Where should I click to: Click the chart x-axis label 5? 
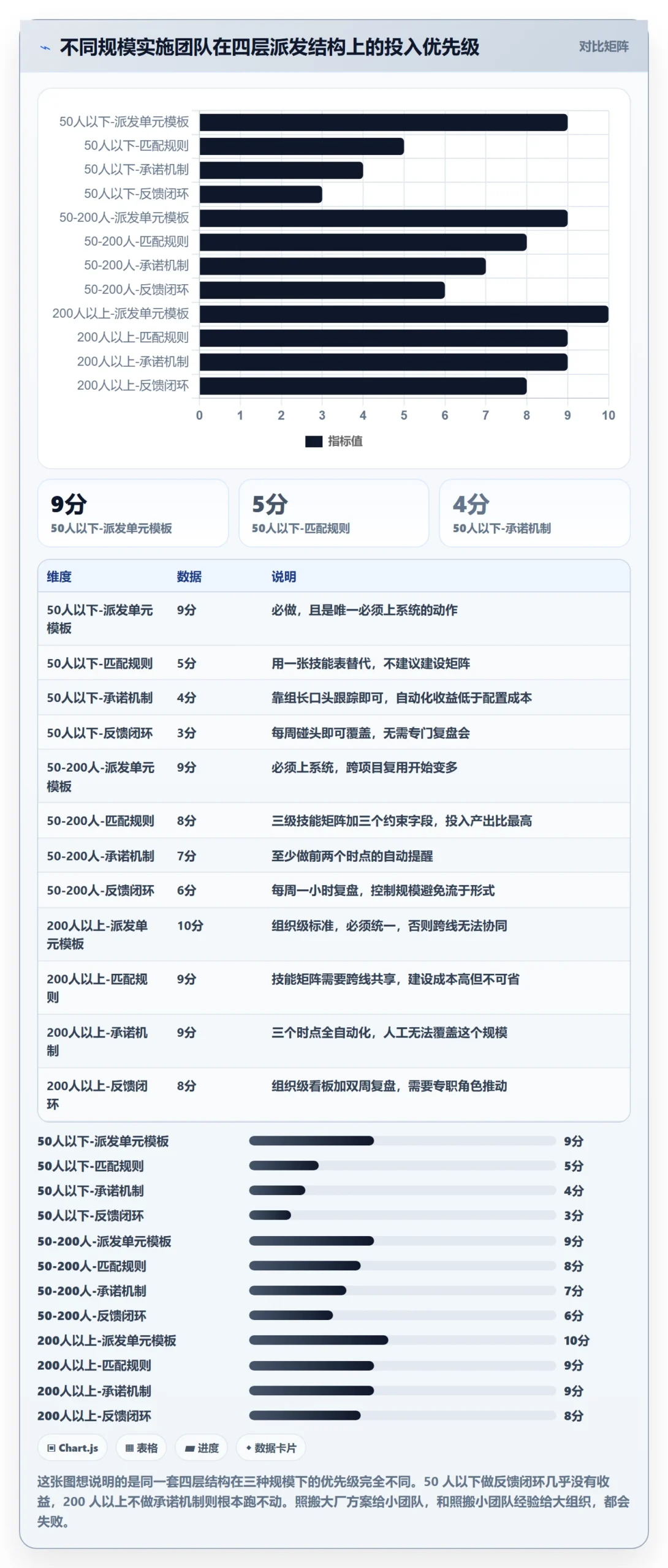[x=404, y=415]
